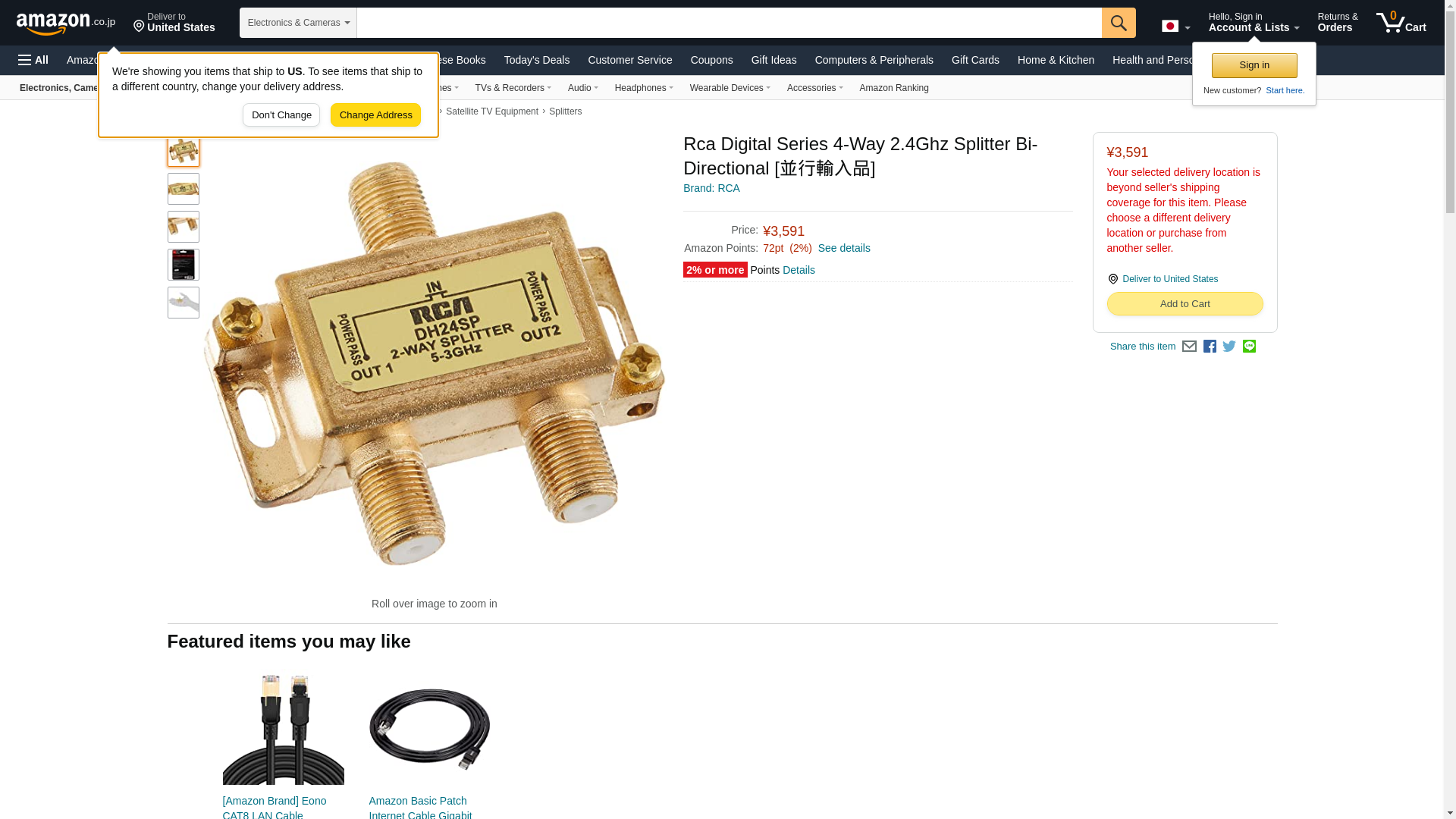Expand the Electronics & Cameras search category dropdown
The image size is (1456, 819).
(298, 23)
